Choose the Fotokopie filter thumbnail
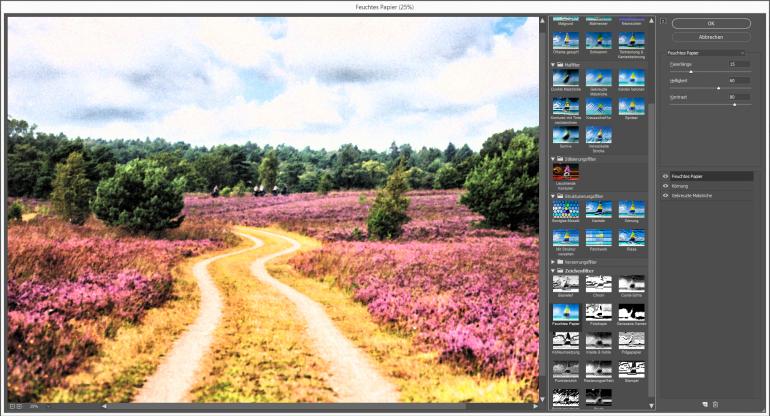 [599, 312]
